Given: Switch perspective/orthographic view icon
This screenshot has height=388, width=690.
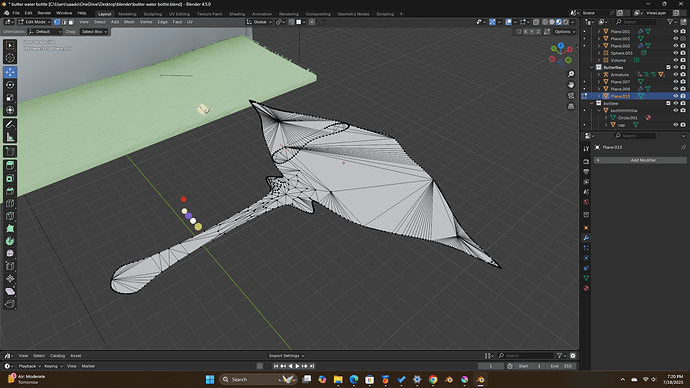Looking at the screenshot, I should [571, 106].
